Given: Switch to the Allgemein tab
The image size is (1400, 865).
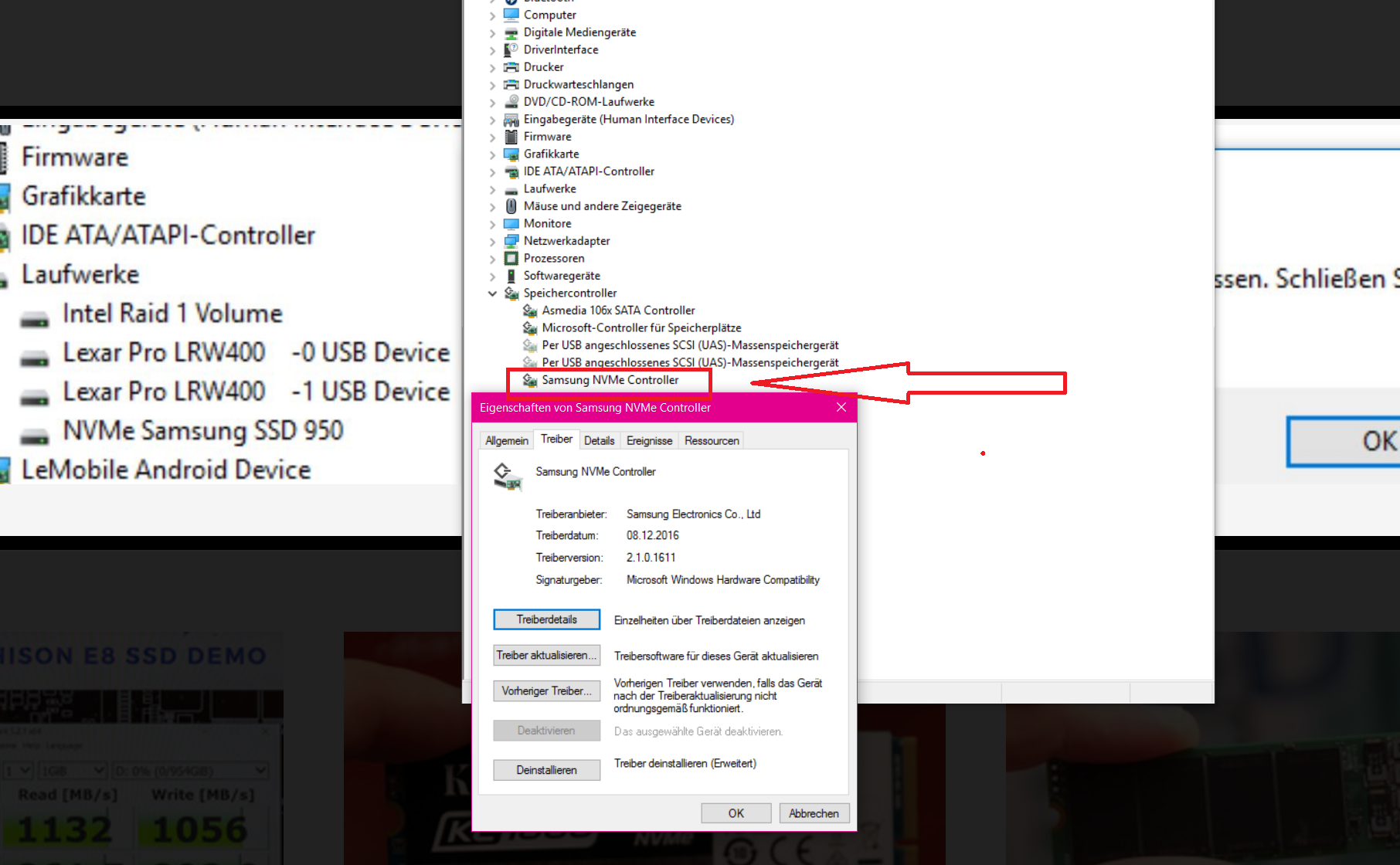Looking at the screenshot, I should coord(507,440).
